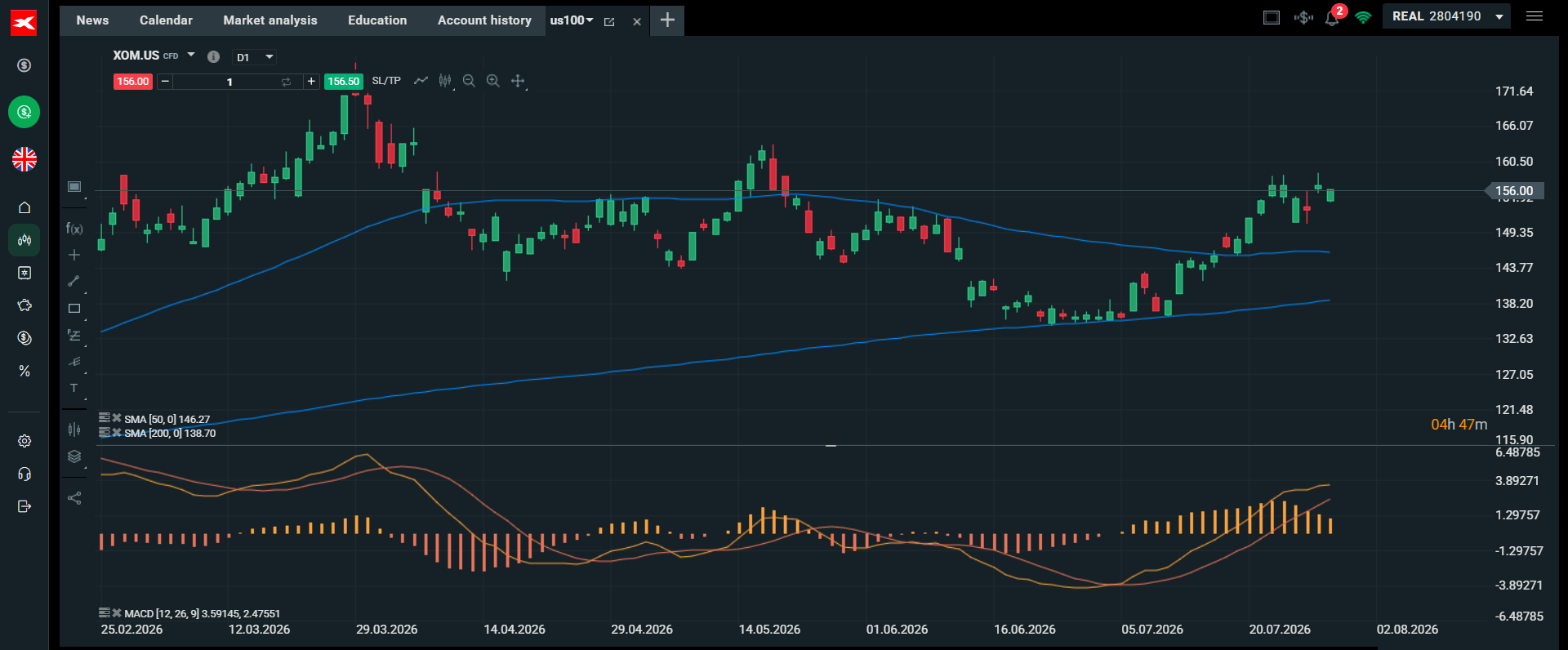Switch to the Market analysis tab
Viewport: 1568px width, 650px height.
tap(270, 20)
